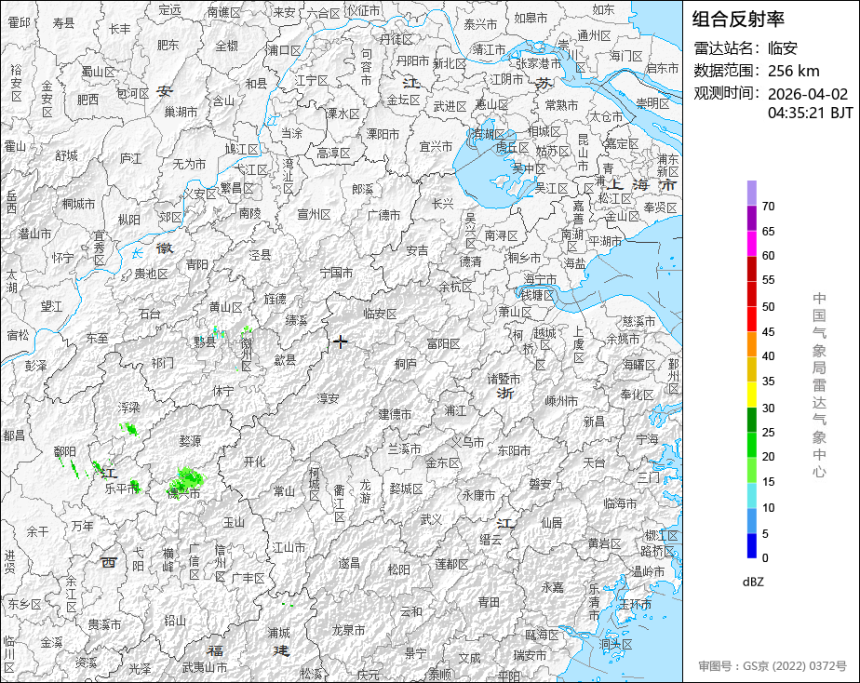Select the 0 dBZ dark blue swatch
The image size is (860, 683).
pyautogui.click(x=751, y=546)
